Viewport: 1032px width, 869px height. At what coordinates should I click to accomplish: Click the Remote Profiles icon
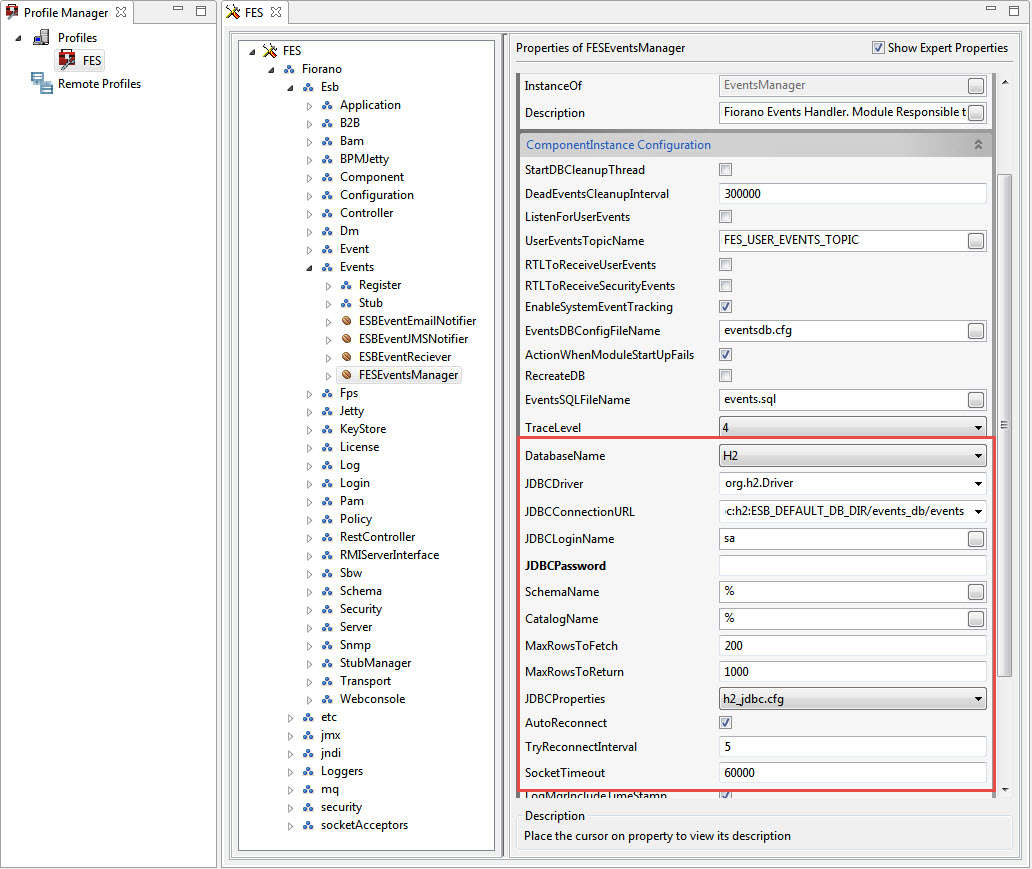click(x=41, y=83)
